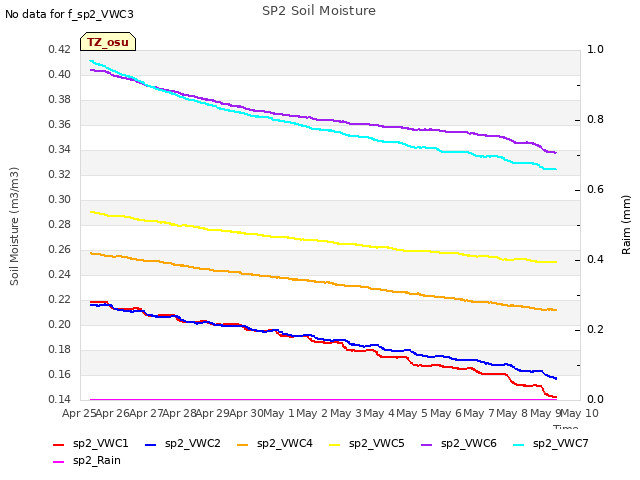Click the Apr 28 x-axis tick label

tap(180, 413)
